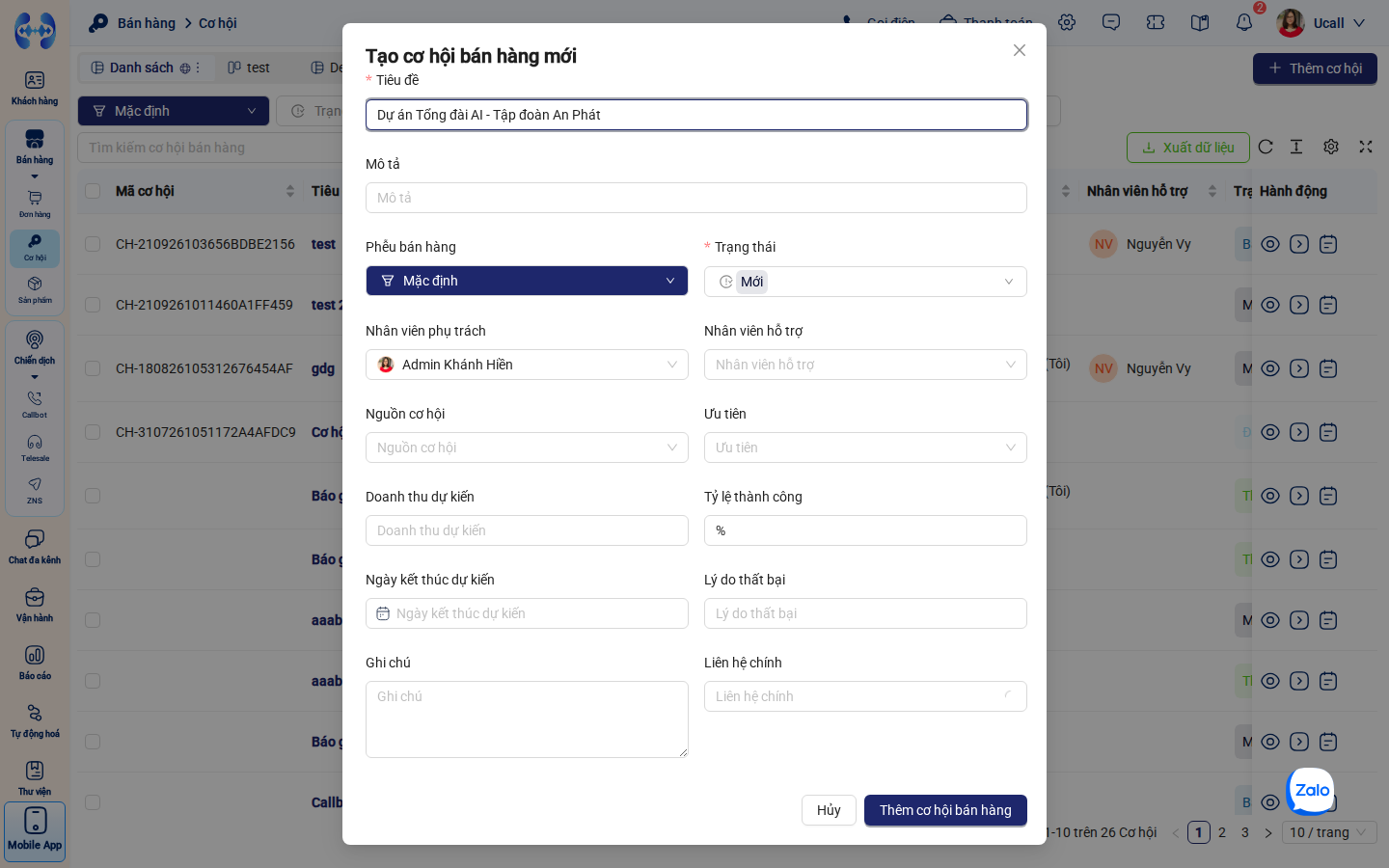Open Sản phẩm sidebar item
Screen dimensions: 1389x868
coord(35,289)
